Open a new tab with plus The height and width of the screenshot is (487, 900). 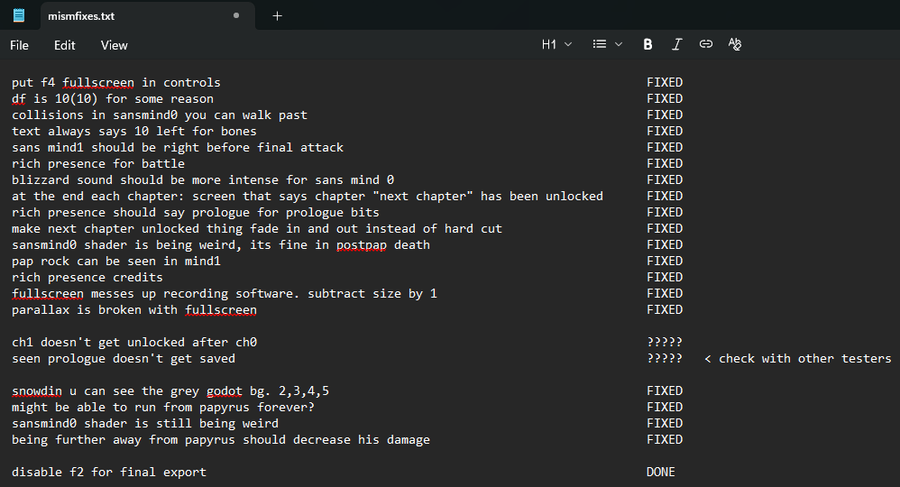coord(277,16)
